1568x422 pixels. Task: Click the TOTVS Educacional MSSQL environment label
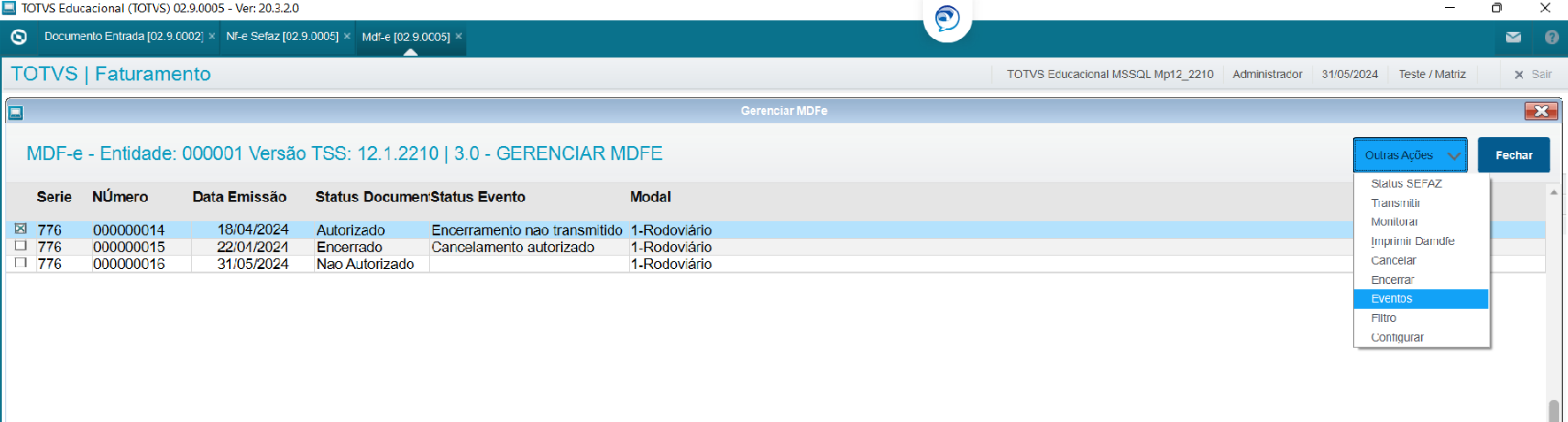1110,74
